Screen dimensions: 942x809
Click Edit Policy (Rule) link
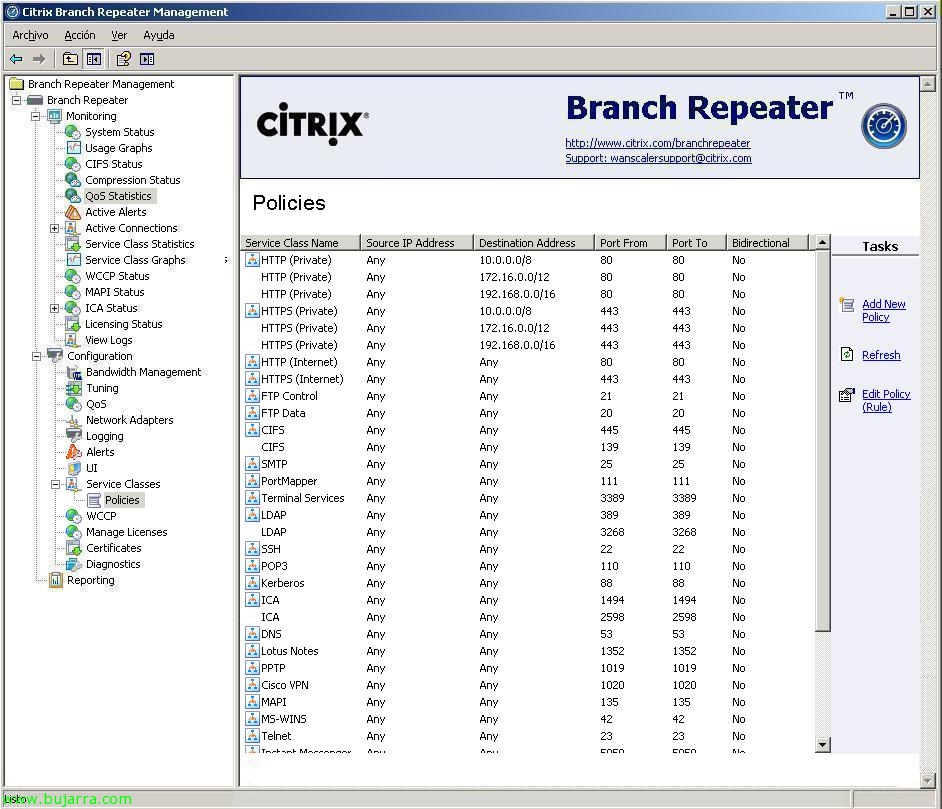[886, 401]
